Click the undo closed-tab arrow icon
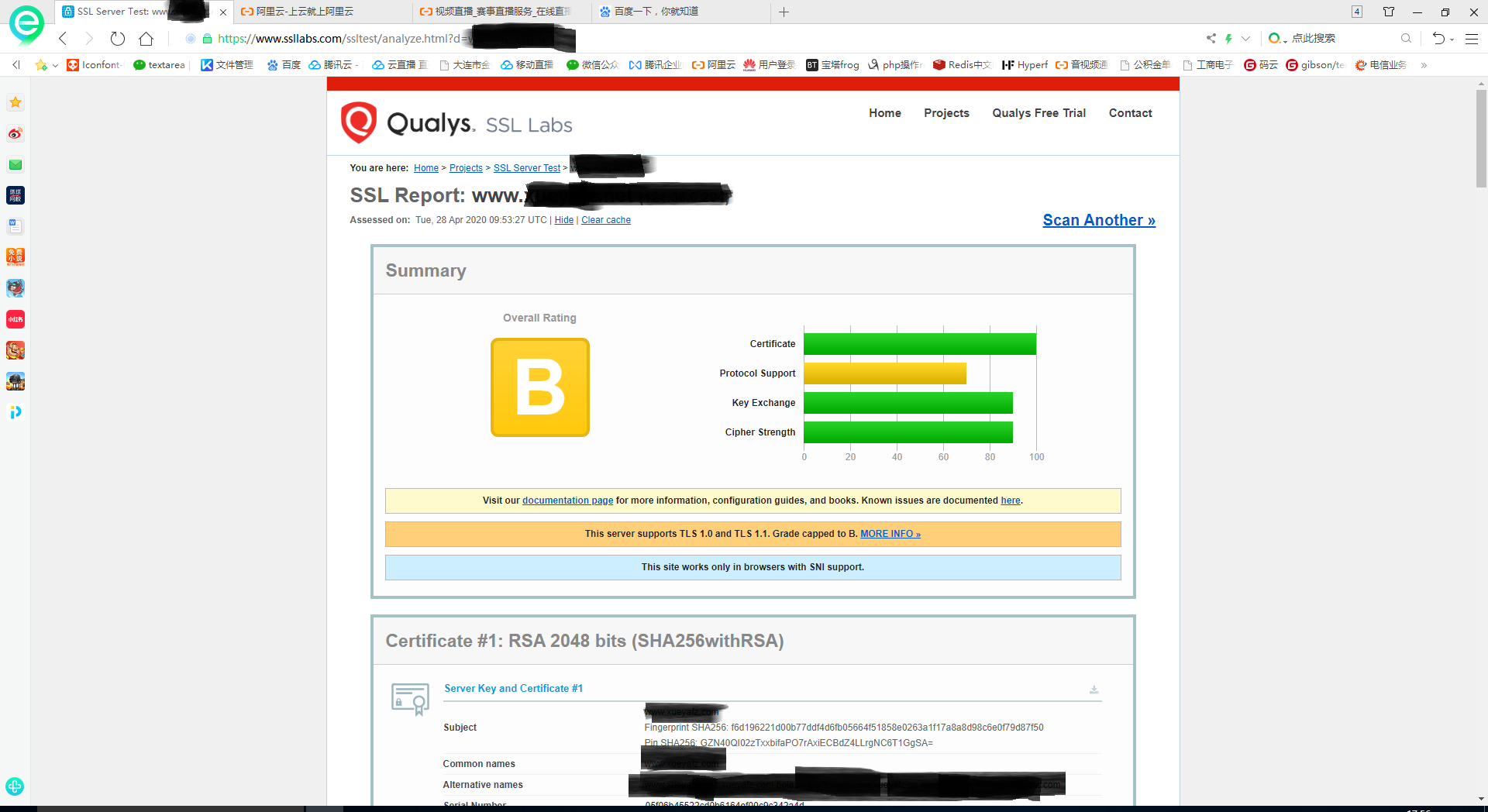Viewport: 1488px width, 812px height. coord(1438,38)
